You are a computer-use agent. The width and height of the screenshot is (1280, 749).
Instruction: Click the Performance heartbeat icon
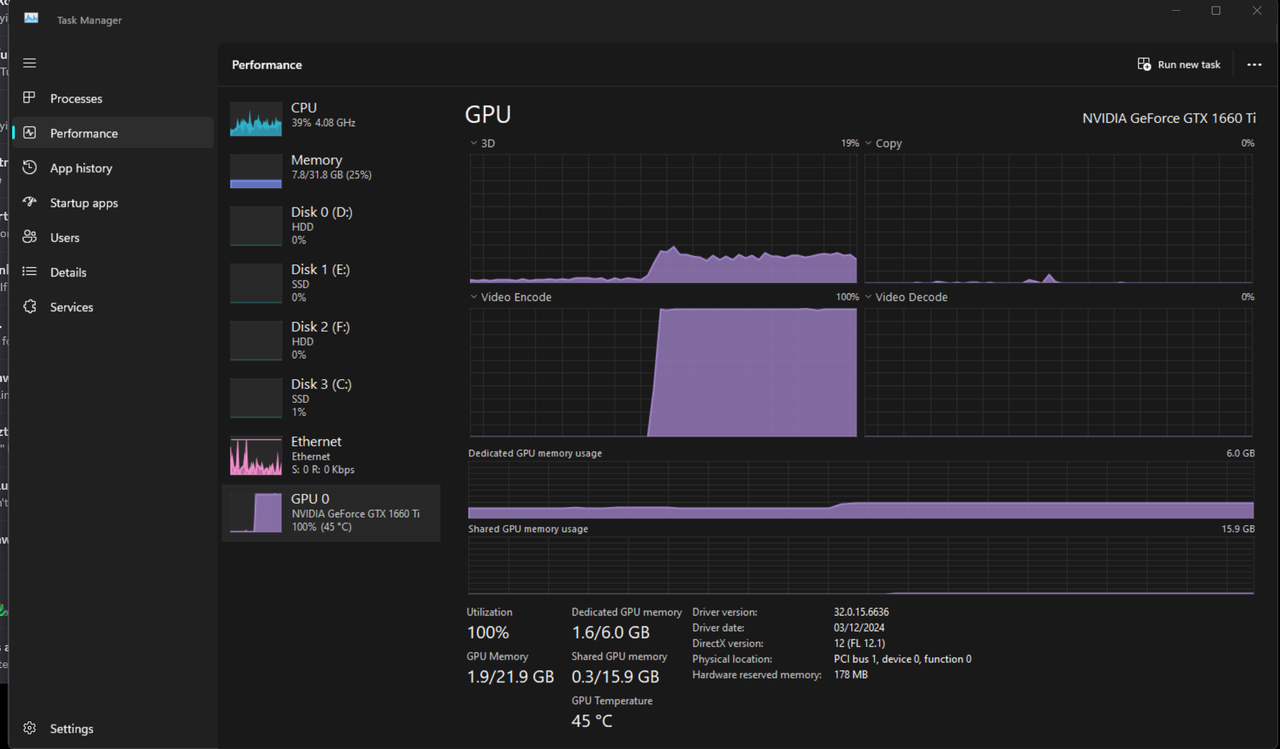point(30,133)
